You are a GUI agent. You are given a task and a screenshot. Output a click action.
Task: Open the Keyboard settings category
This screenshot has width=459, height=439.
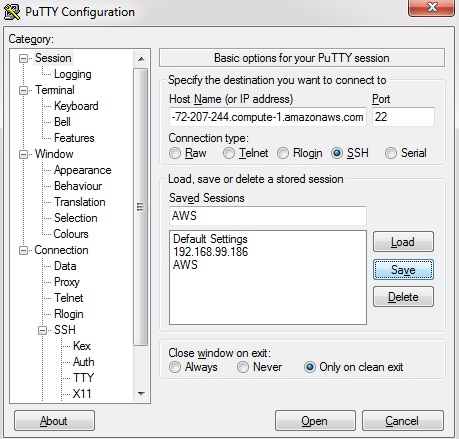pyautogui.click(x=76, y=106)
